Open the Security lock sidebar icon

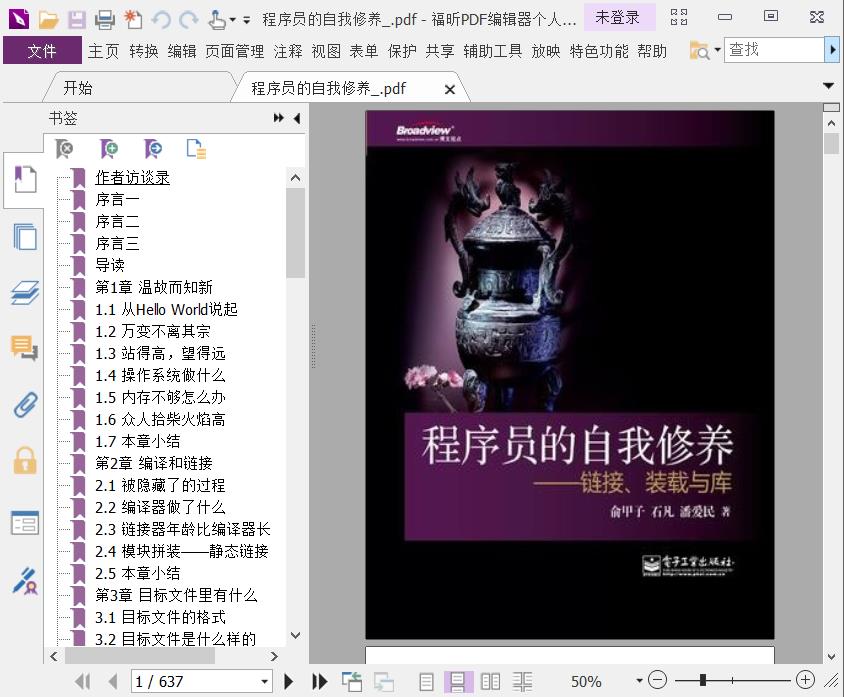(x=25, y=461)
